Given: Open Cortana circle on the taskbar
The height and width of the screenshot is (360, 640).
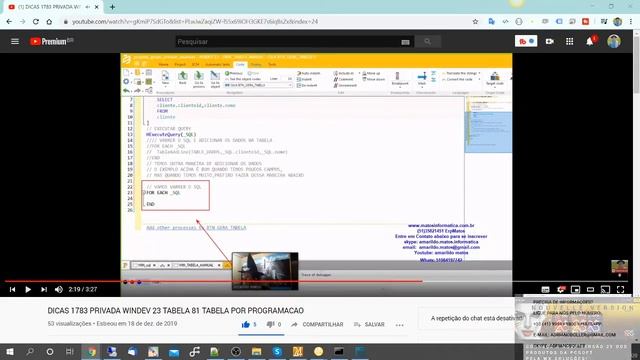Looking at the screenshot, I should [50, 351].
